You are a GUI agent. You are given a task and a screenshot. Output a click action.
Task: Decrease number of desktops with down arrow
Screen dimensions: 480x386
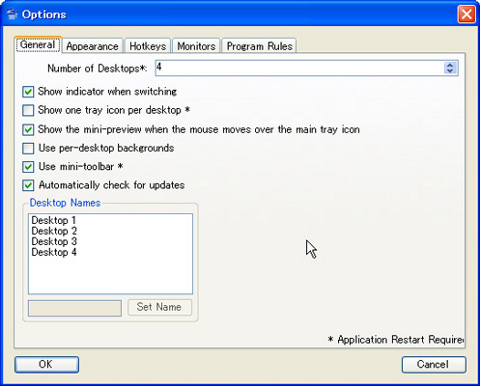coord(450,71)
